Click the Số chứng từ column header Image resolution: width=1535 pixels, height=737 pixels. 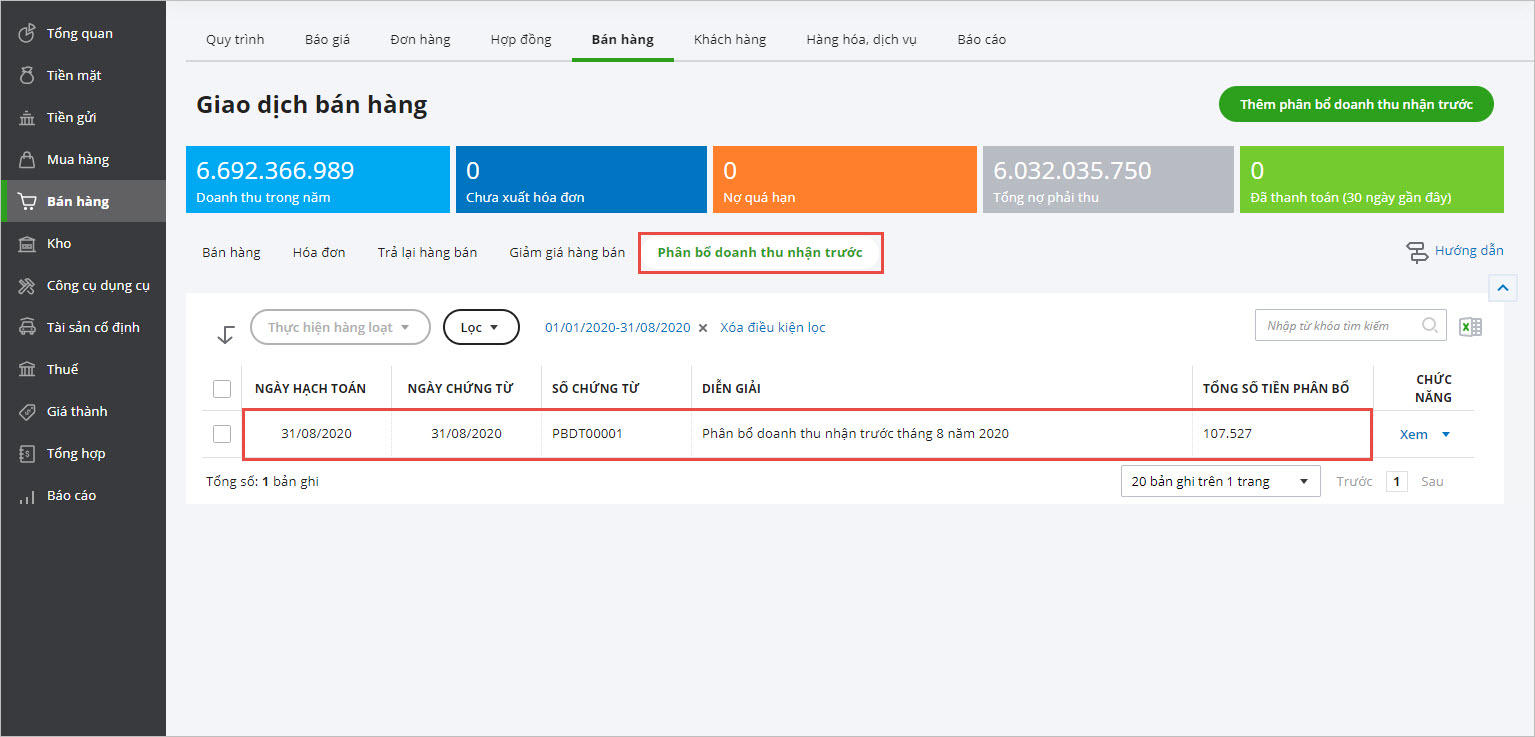tap(595, 389)
